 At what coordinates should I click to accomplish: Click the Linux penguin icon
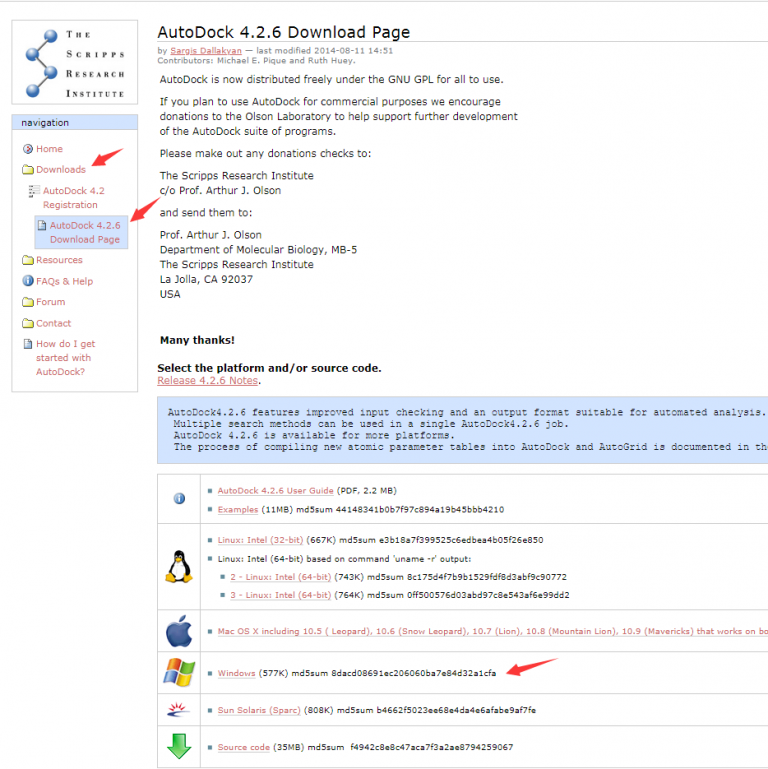point(179,567)
